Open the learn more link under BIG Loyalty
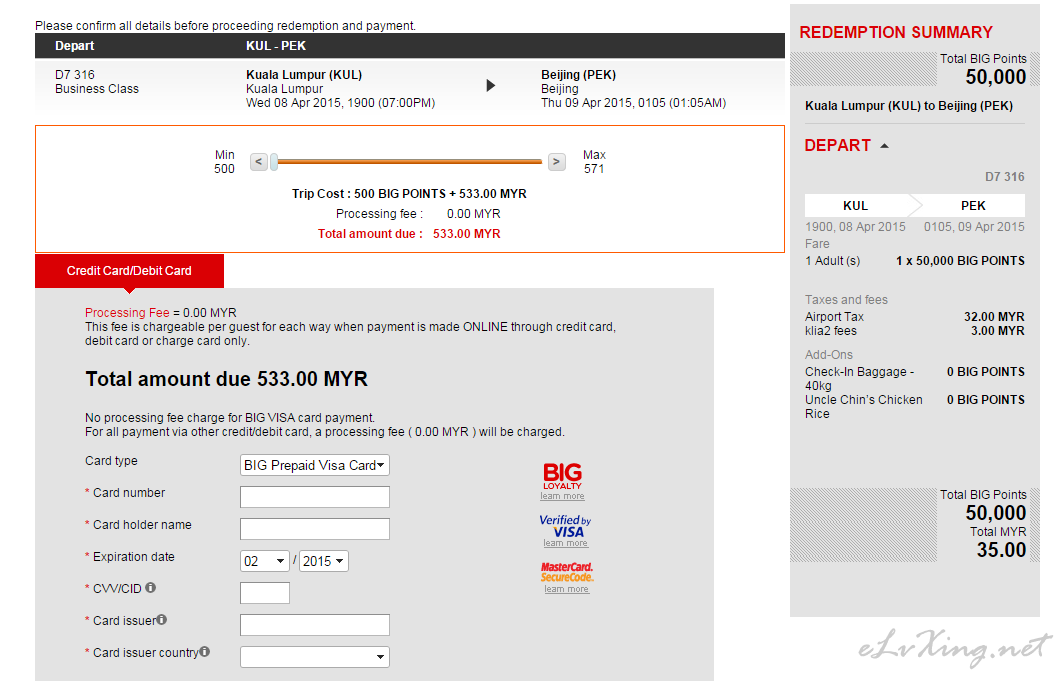The image size is (1063, 681). point(562,496)
